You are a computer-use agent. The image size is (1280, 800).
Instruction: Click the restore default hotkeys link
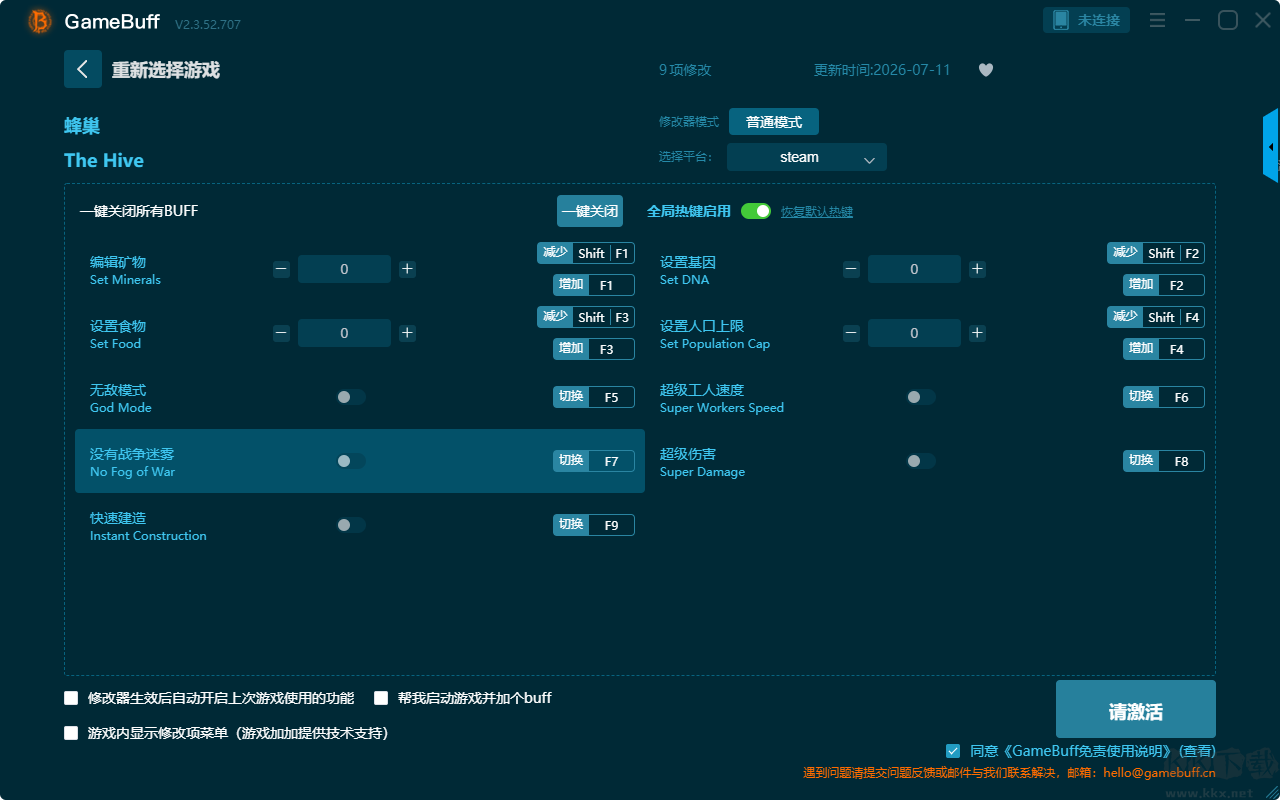817,212
